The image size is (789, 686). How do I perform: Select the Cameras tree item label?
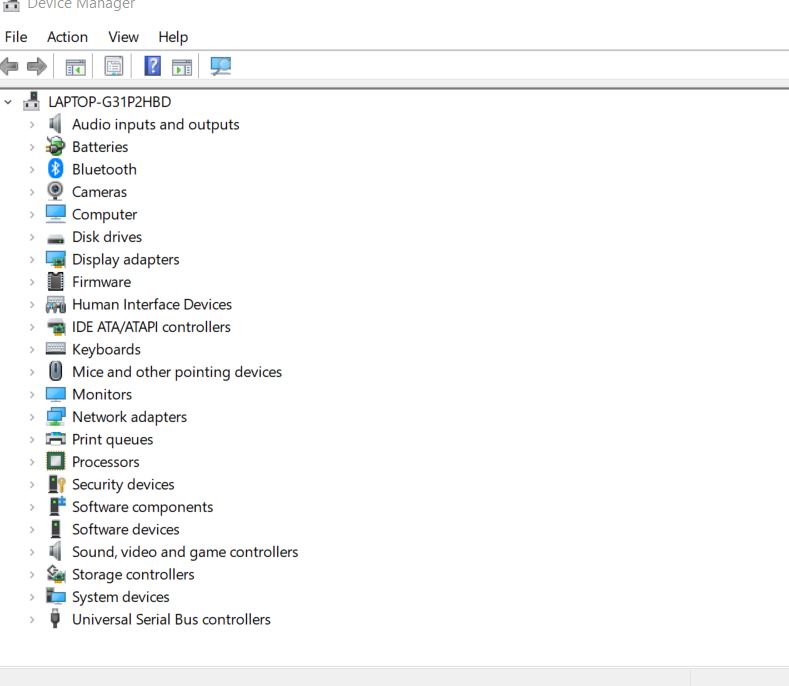pyautogui.click(x=99, y=192)
